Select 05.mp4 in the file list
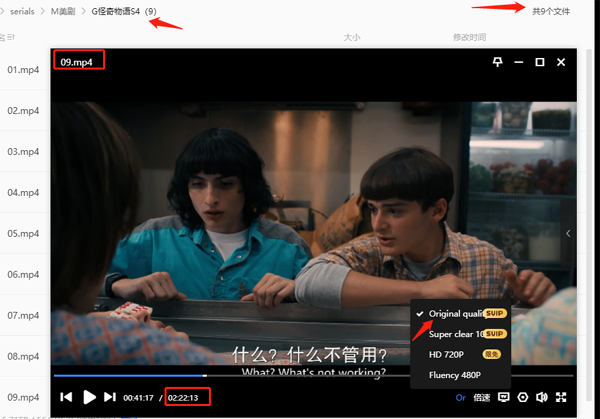The image size is (600, 419). click(22, 233)
